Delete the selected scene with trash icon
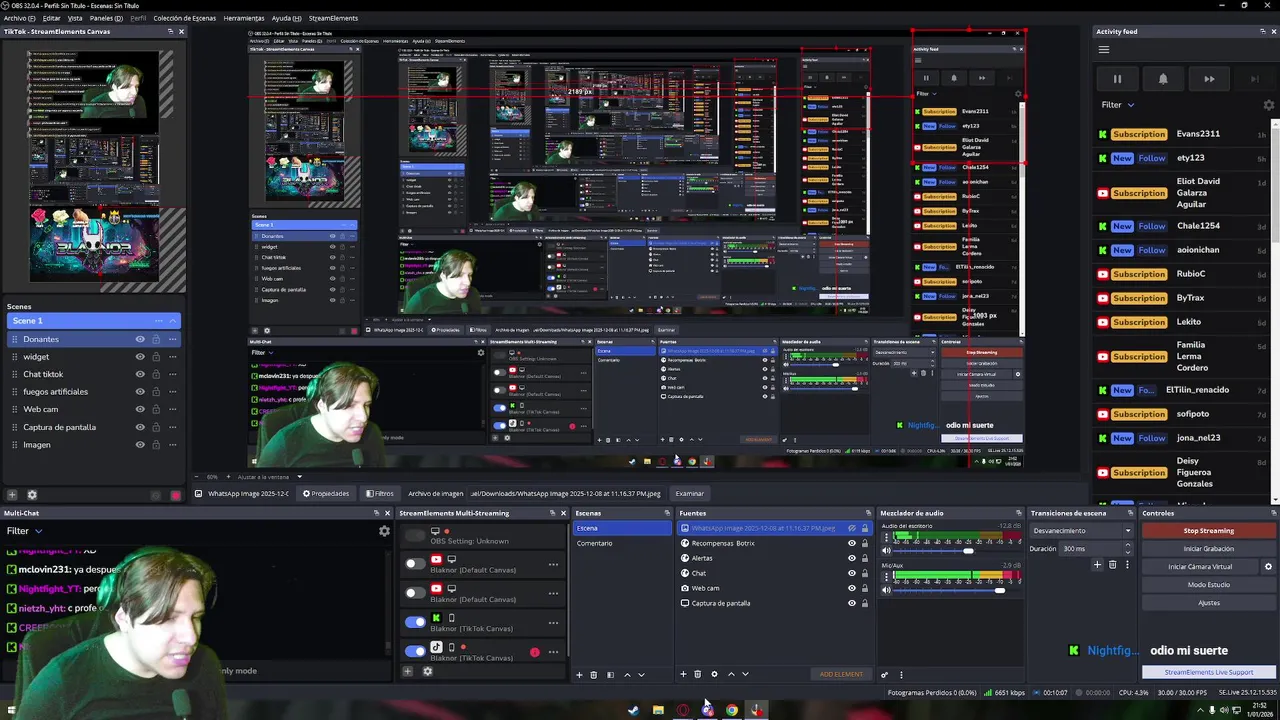This screenshot has height=720, width=1280. pos(593,674)
